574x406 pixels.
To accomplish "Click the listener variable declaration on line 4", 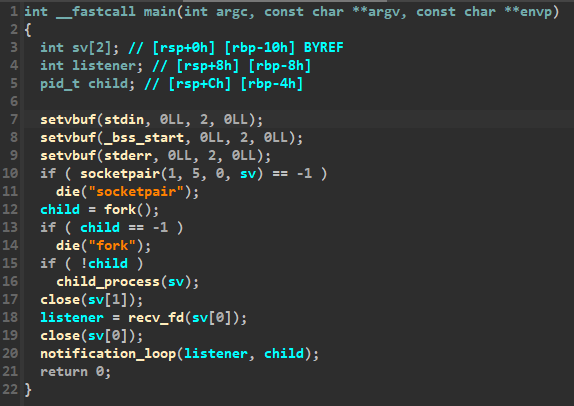I will click(x=91, y=66).
